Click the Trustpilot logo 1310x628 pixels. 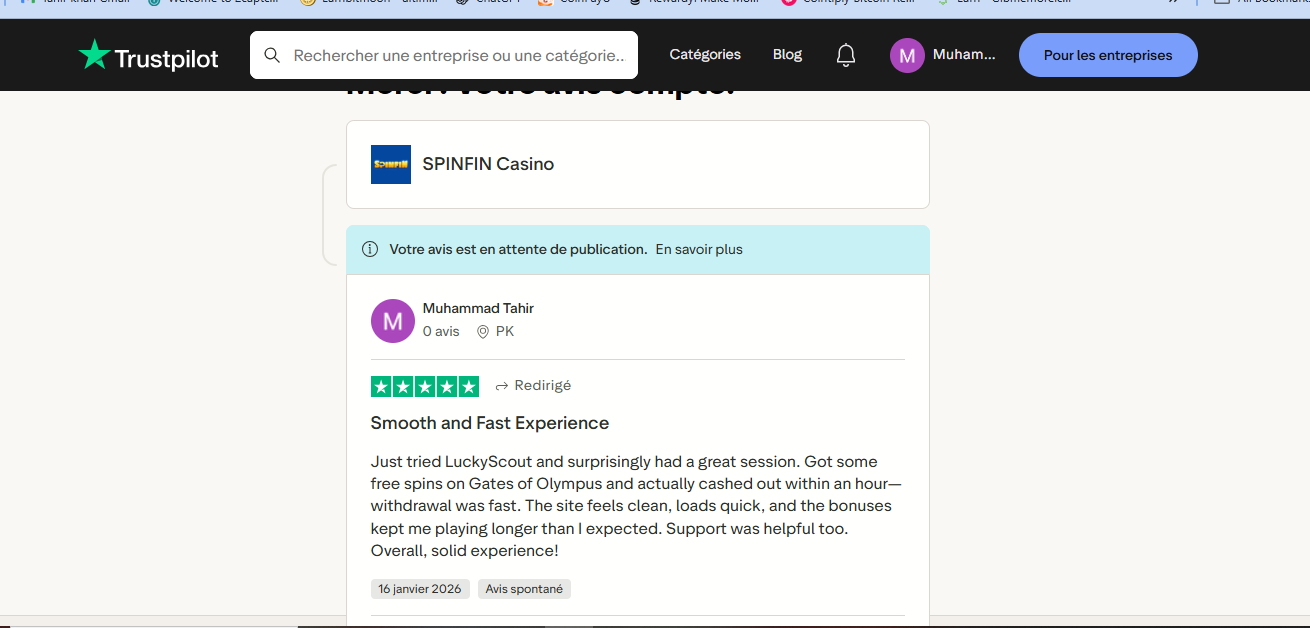(148, 56)
